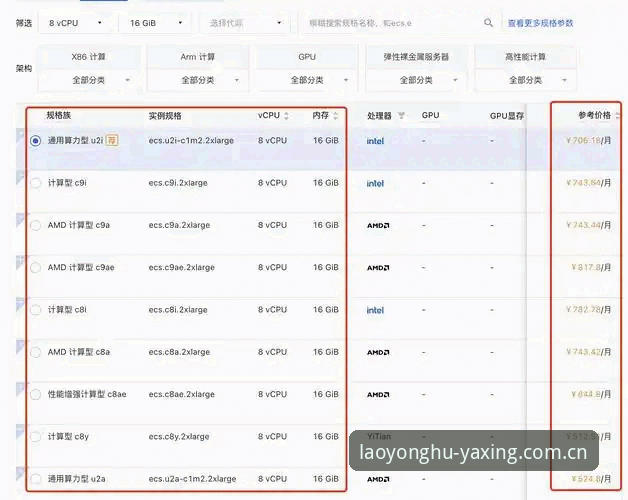Expand 全部分类 under 弹性裸金属服务器
628x500 pixels.
coord(417,80)
